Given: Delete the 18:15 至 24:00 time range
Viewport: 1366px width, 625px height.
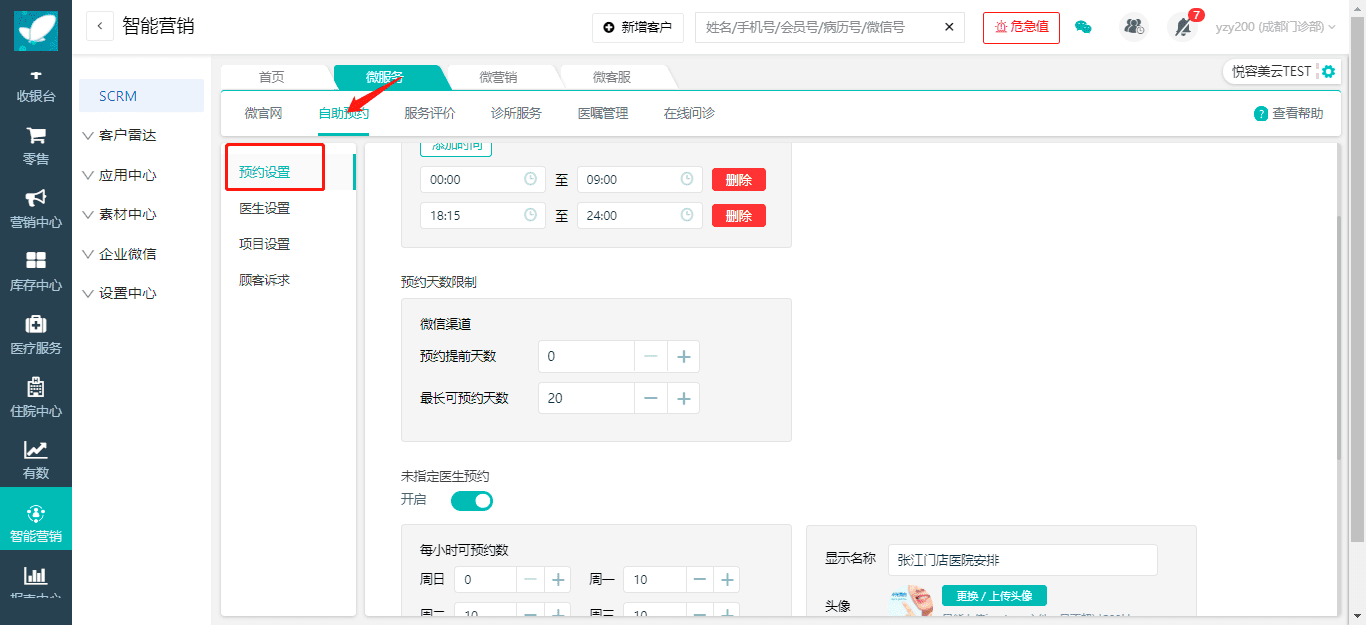Looking at the screenshot, I should [738, 216].
